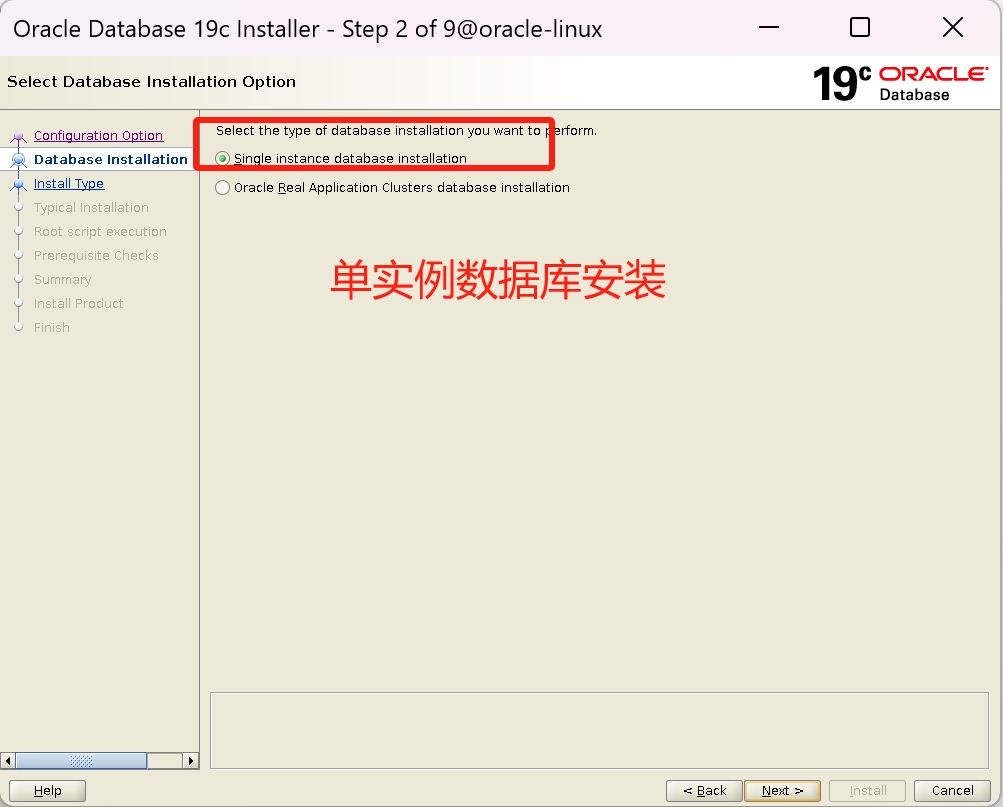Click the Prerequisite Checks step label

point(96,255)
